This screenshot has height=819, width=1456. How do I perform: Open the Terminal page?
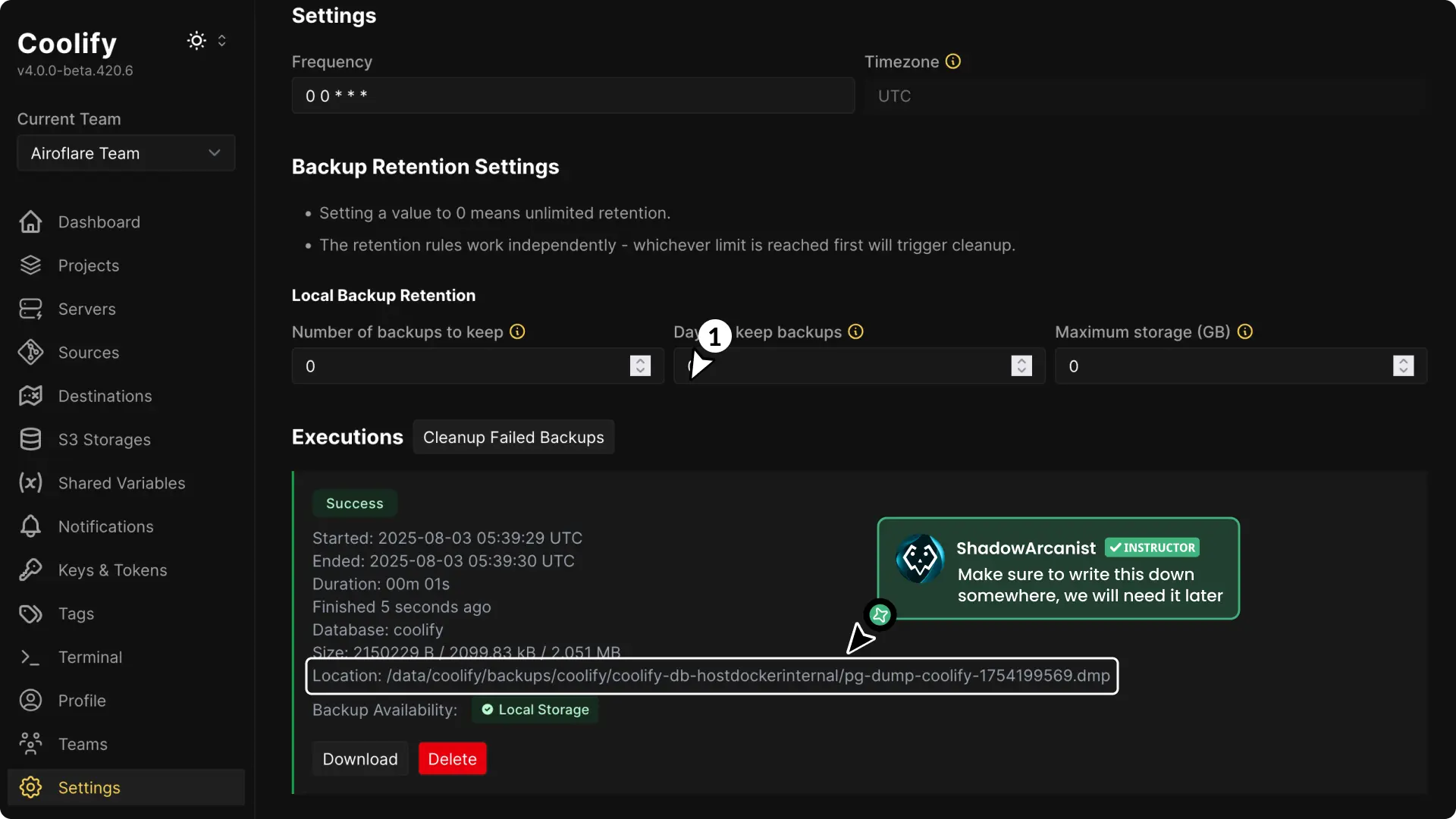(x=91, y=657)
